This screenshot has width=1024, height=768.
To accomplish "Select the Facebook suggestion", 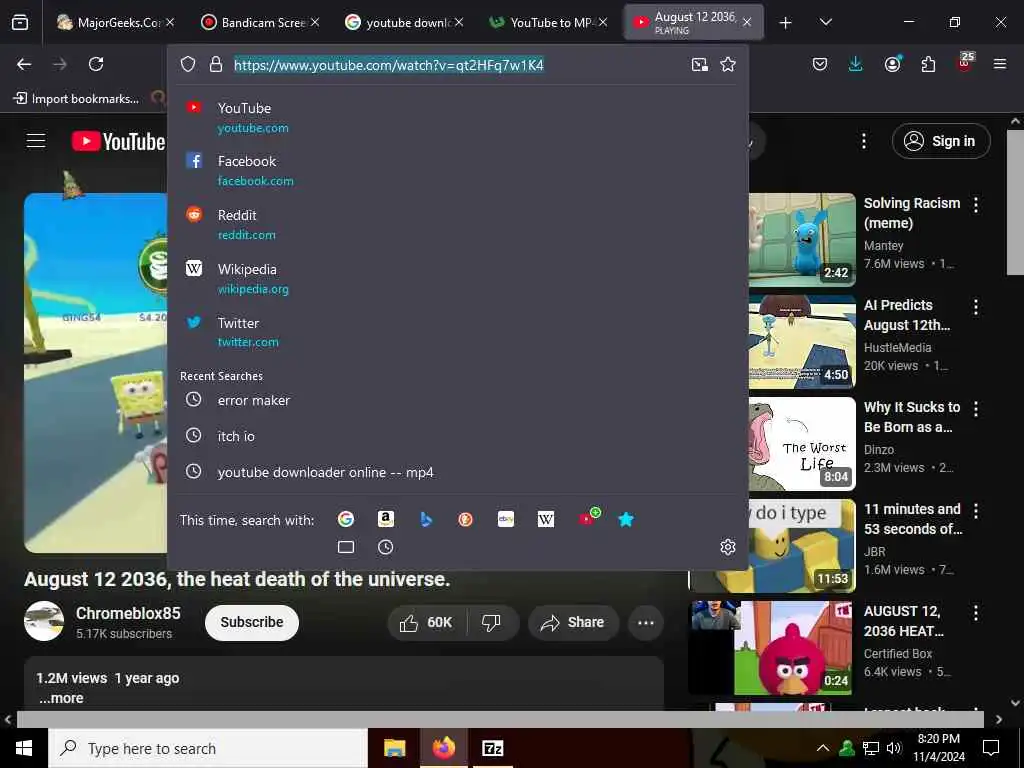I will (457, 170).
